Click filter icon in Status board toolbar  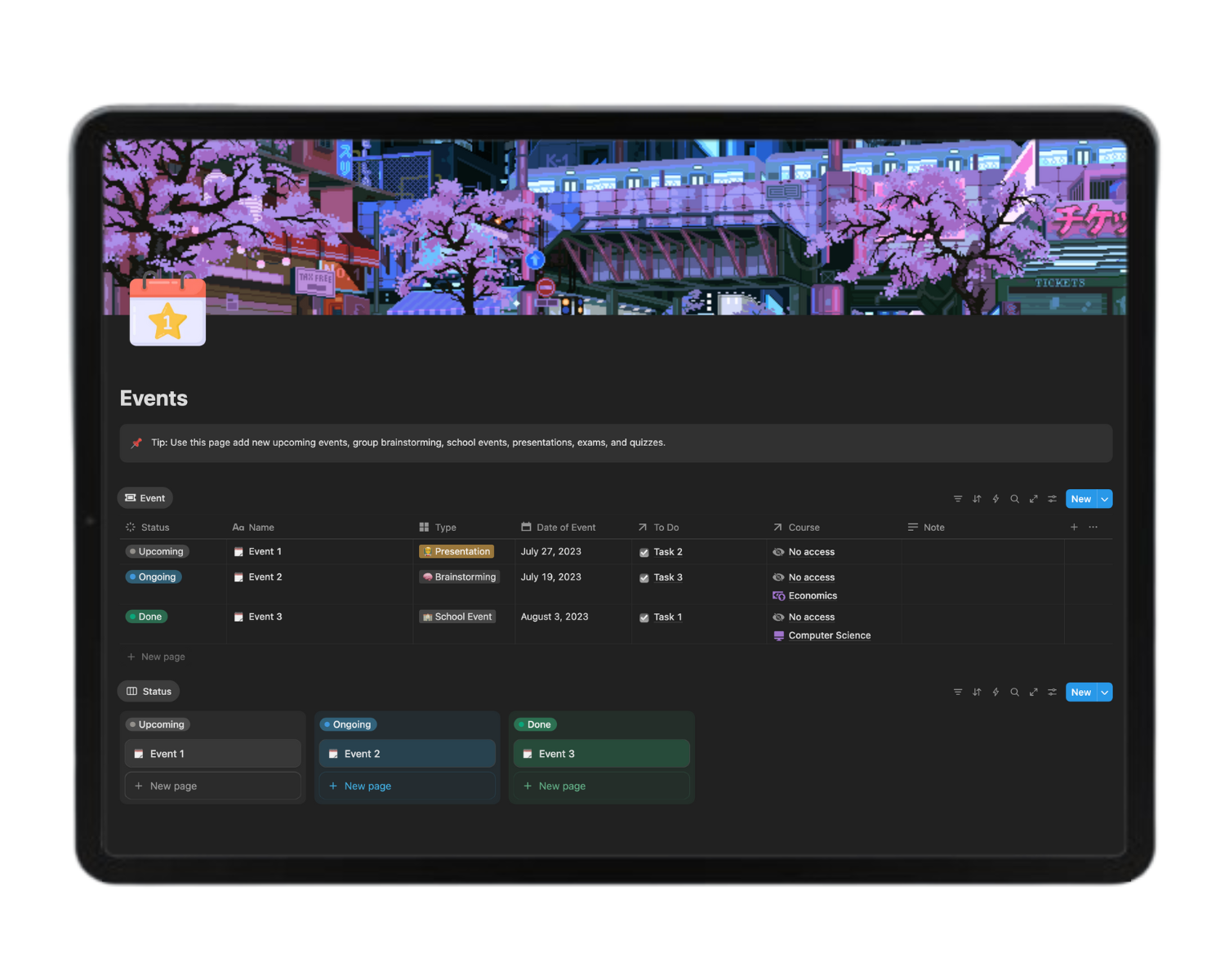coord(958,693)
